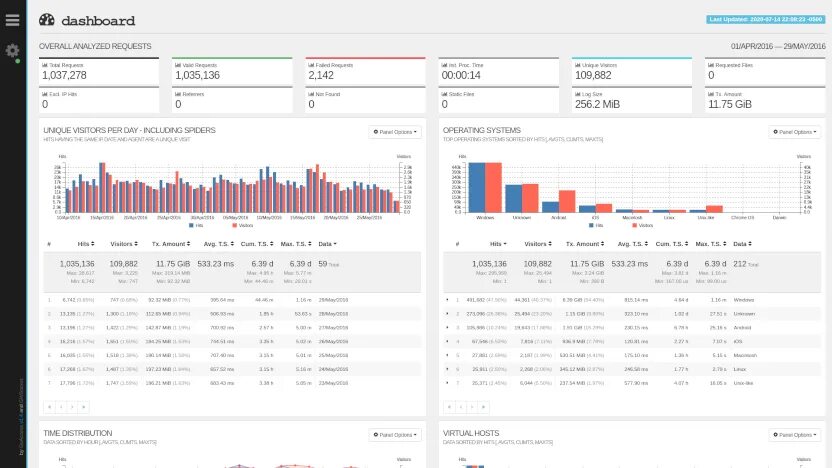Open Panel Options for Operating Systems

(x=795, y=132)
